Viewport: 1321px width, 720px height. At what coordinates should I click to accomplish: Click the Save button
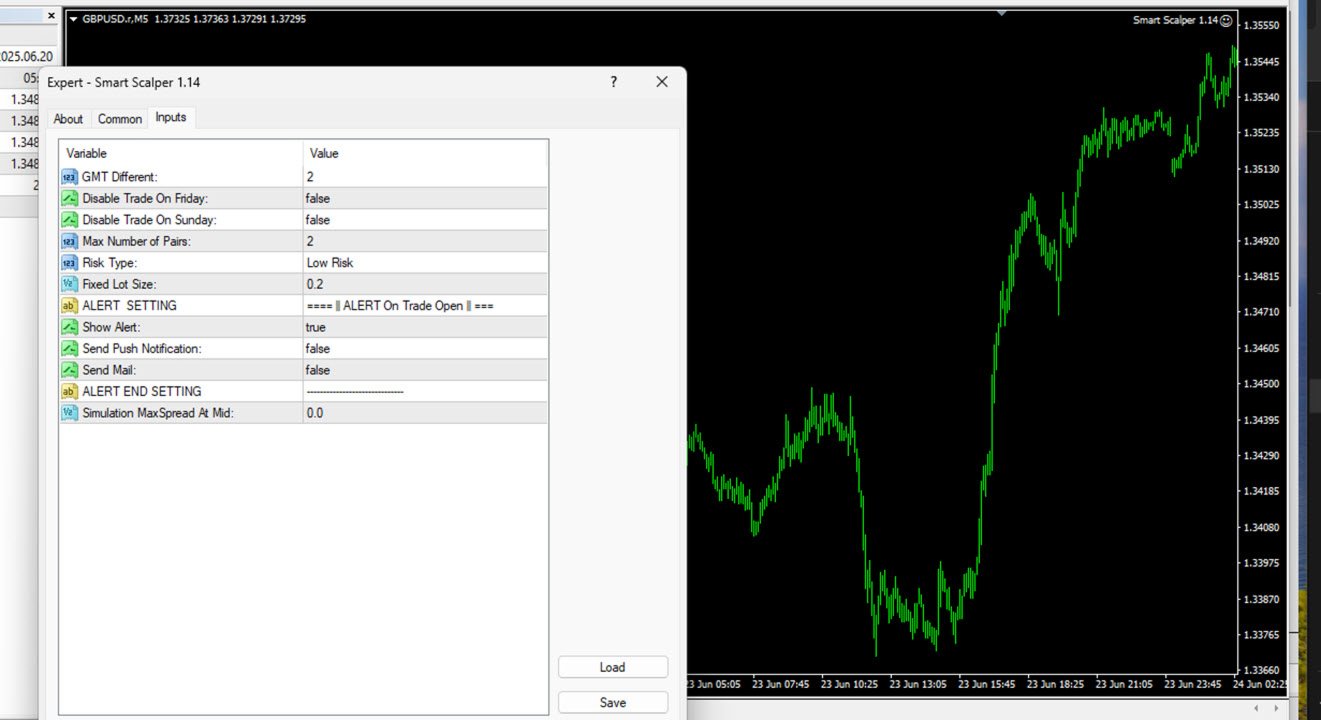coord(613,703)
